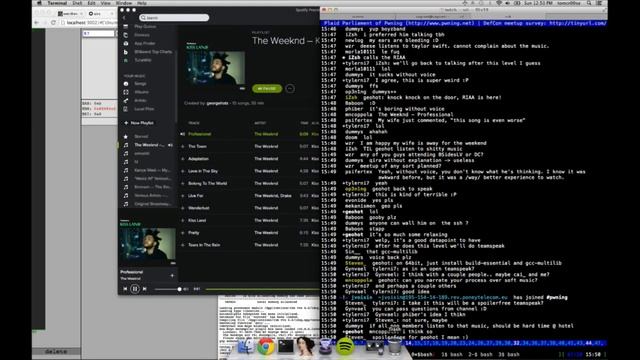Click the now playing album art
The height and width of the screenshot is (360, 640).
[147, 242]
